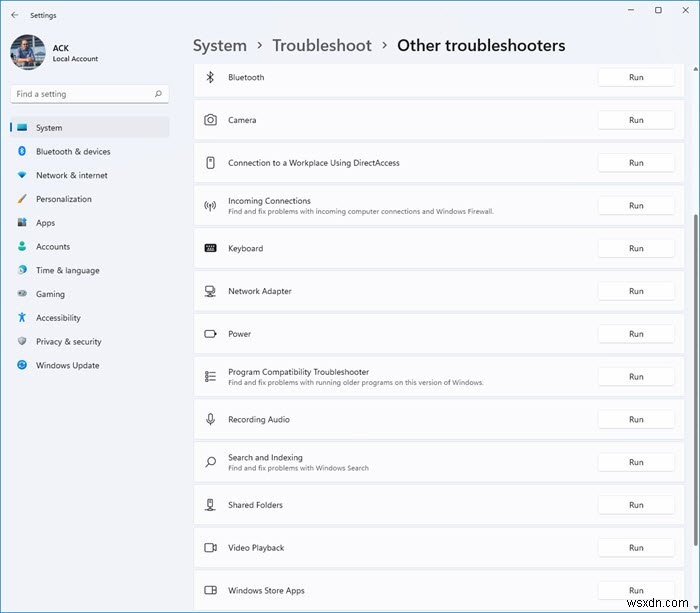Click the Network & internet wifi icon
This screenshot has height=613, width=700.
(x=22, y=175)
